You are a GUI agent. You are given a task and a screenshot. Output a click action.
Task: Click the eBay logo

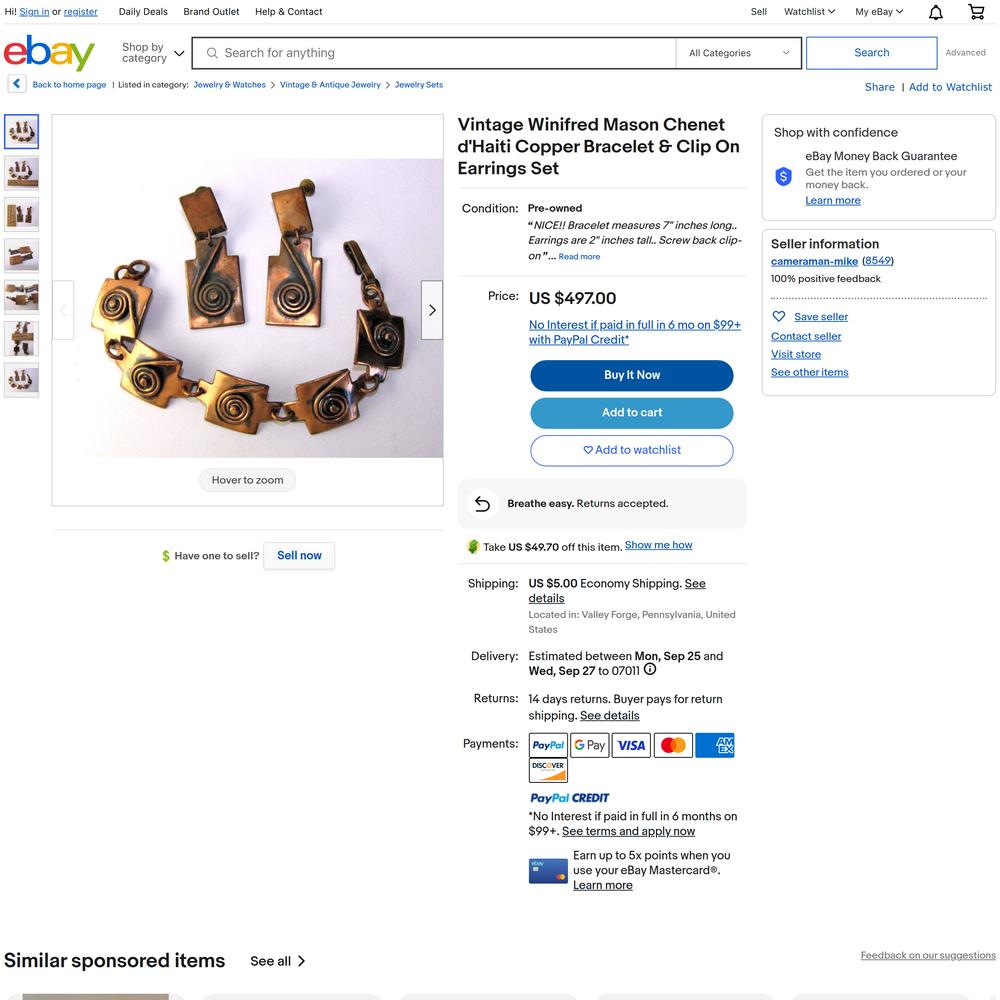tap(49, 53)
